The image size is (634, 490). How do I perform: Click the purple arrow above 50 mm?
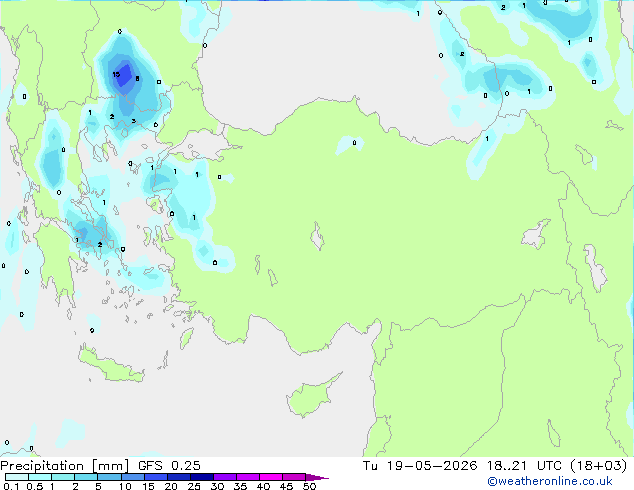(317, 477)
